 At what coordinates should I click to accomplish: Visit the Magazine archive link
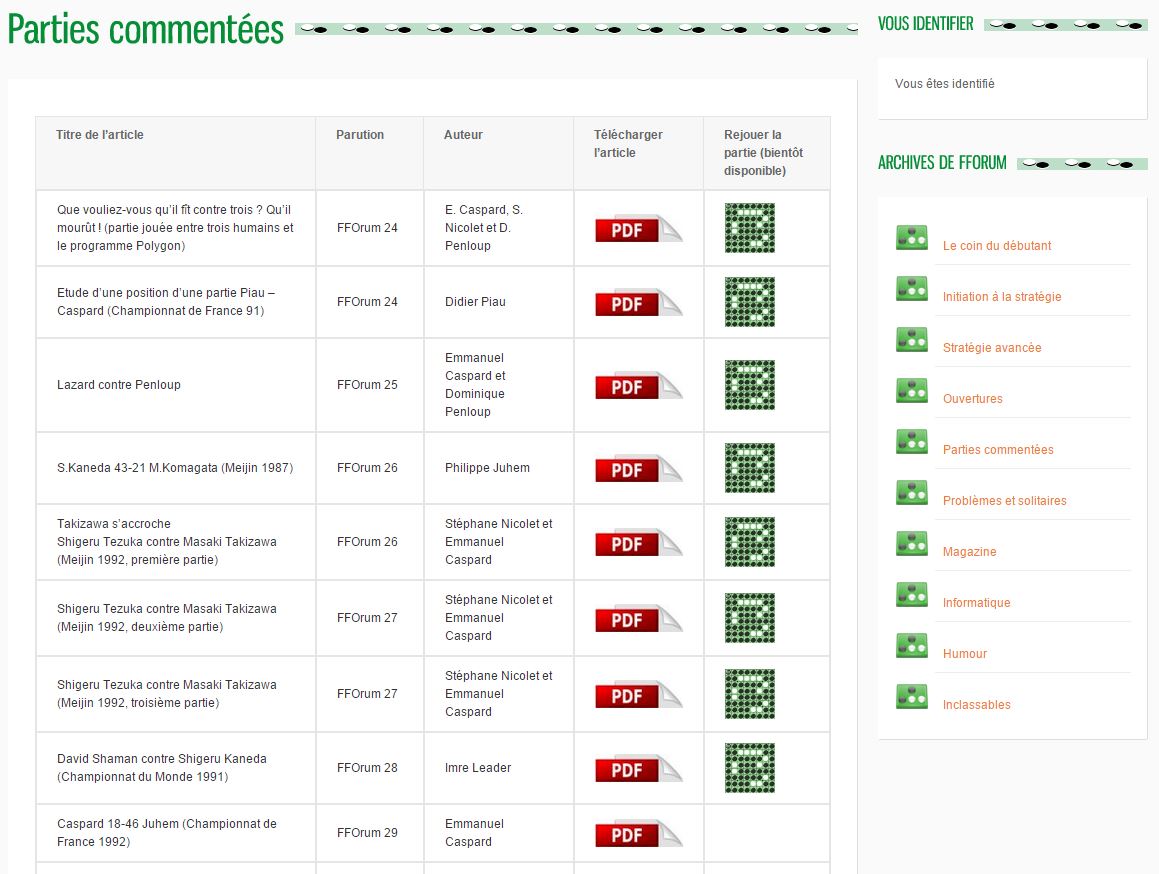click(x=969, y=552)
